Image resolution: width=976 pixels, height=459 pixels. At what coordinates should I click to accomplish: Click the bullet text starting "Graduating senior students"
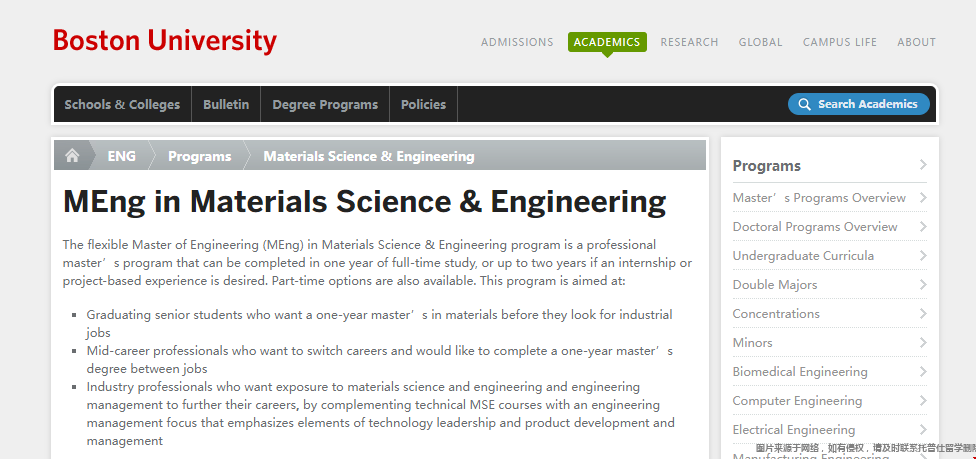[x=379, y=323]
